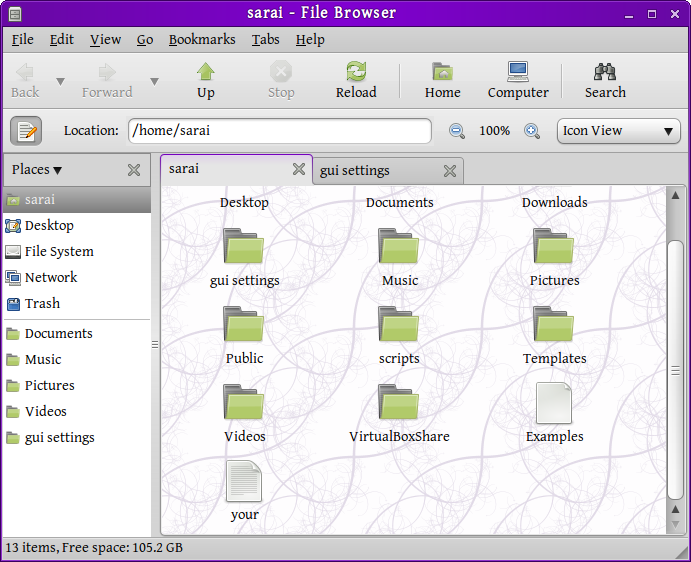Screen dimensions: 691x562
Task: Select the Pictures folder icon
Action: point(554,246)
